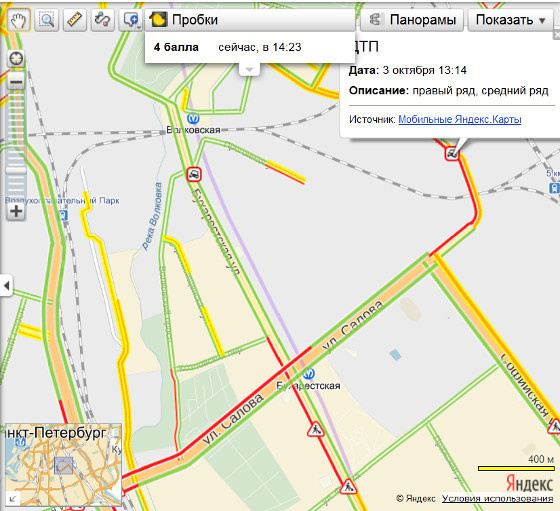Click the 'Воздухоплавательный Парк' label
The image size is (560, 511).
click(x=62, y=200)
